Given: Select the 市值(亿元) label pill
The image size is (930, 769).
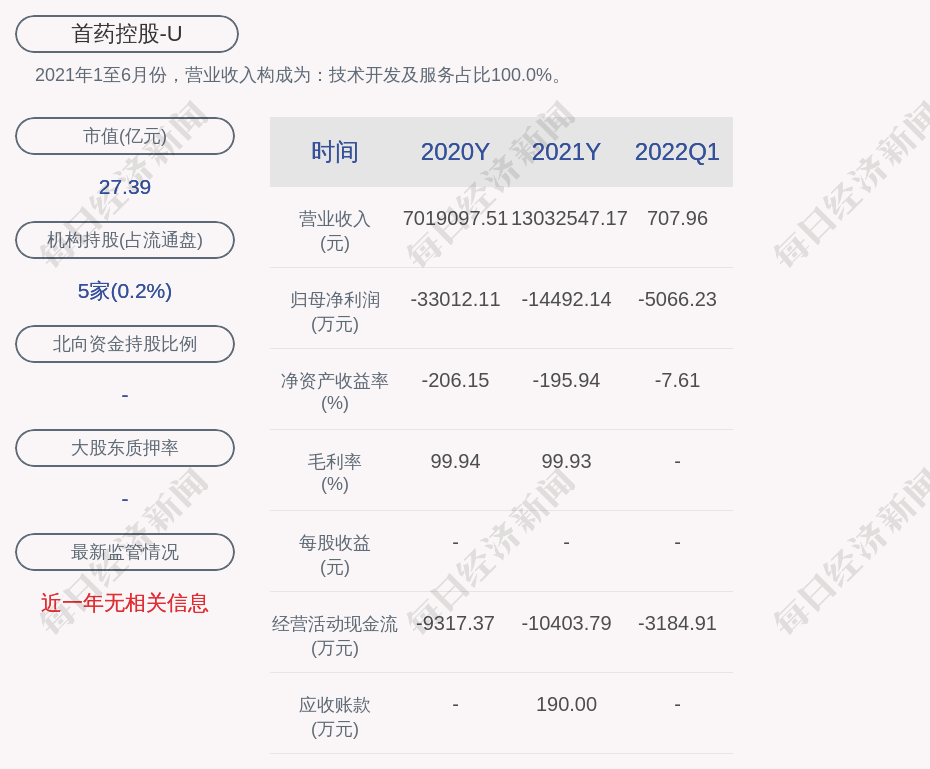Looking at the screenshot, I should tap(125, 136).
